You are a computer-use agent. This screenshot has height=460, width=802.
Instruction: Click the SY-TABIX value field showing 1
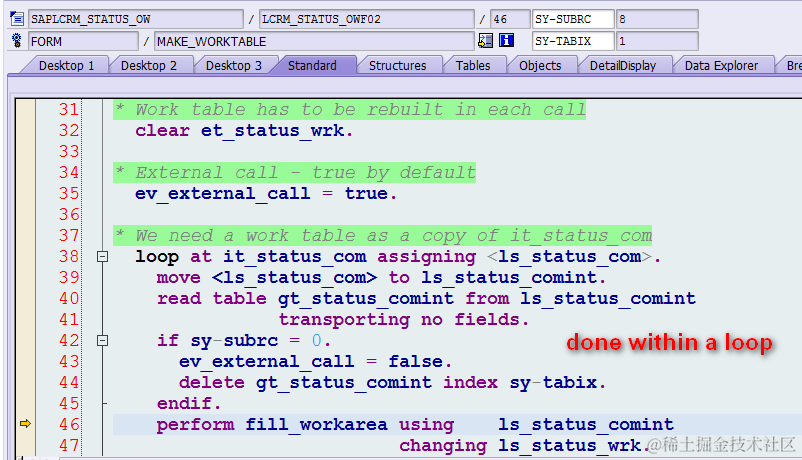tap(657, 41)
